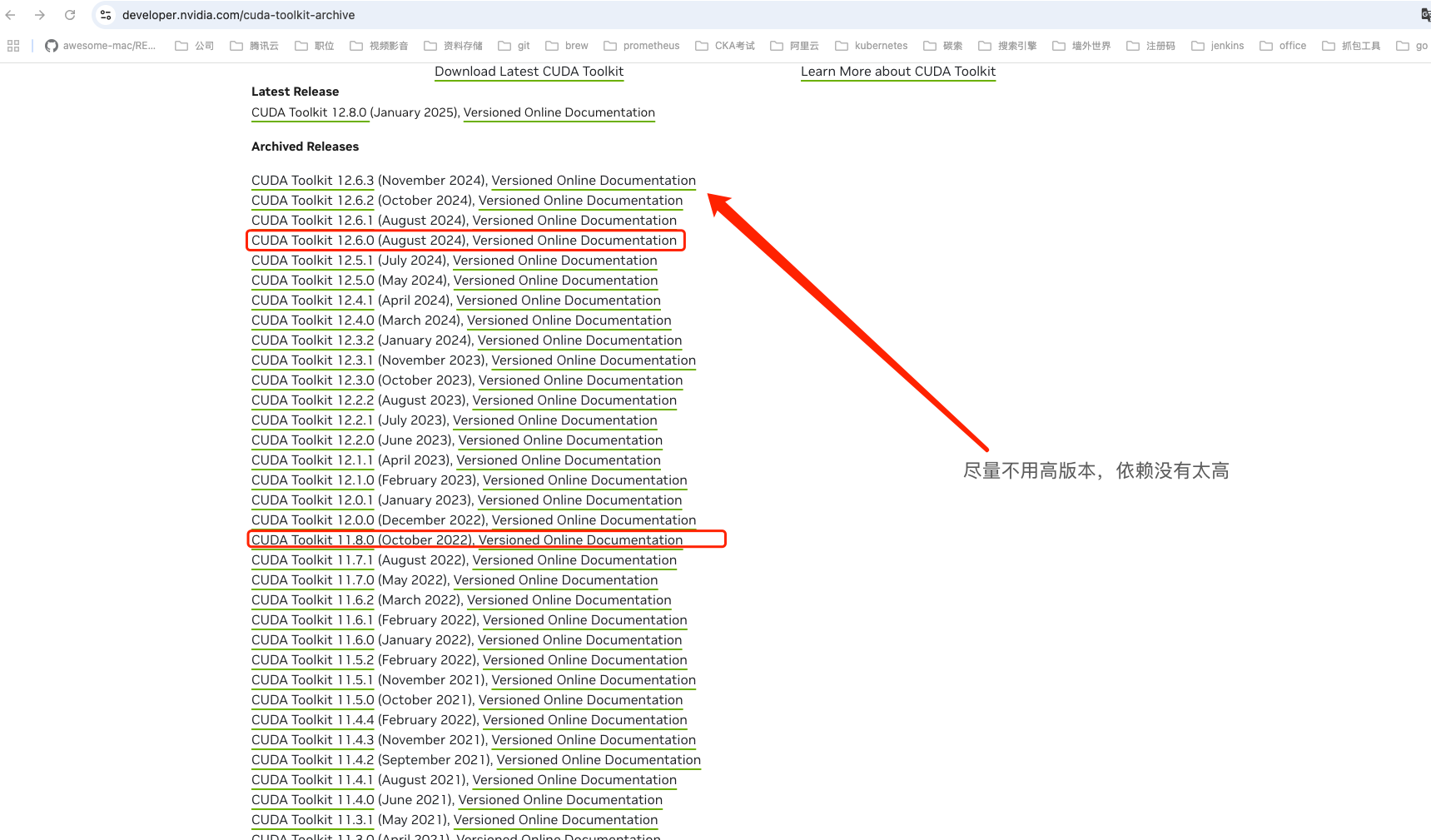
Task: Open the 碳索 bookmark folder
Action: pos(943,46)
